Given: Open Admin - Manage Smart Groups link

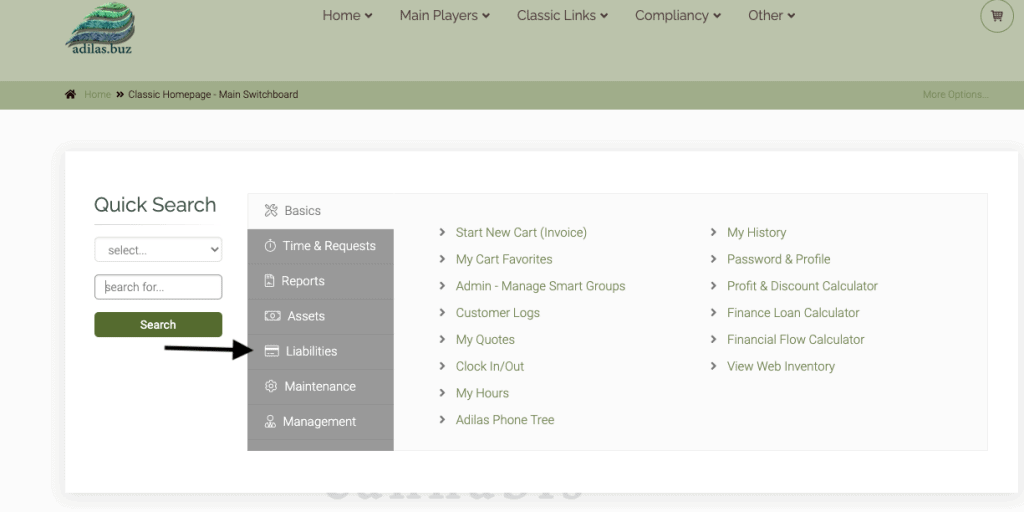Looking at the screenshot, I should [x=540, y=285].
